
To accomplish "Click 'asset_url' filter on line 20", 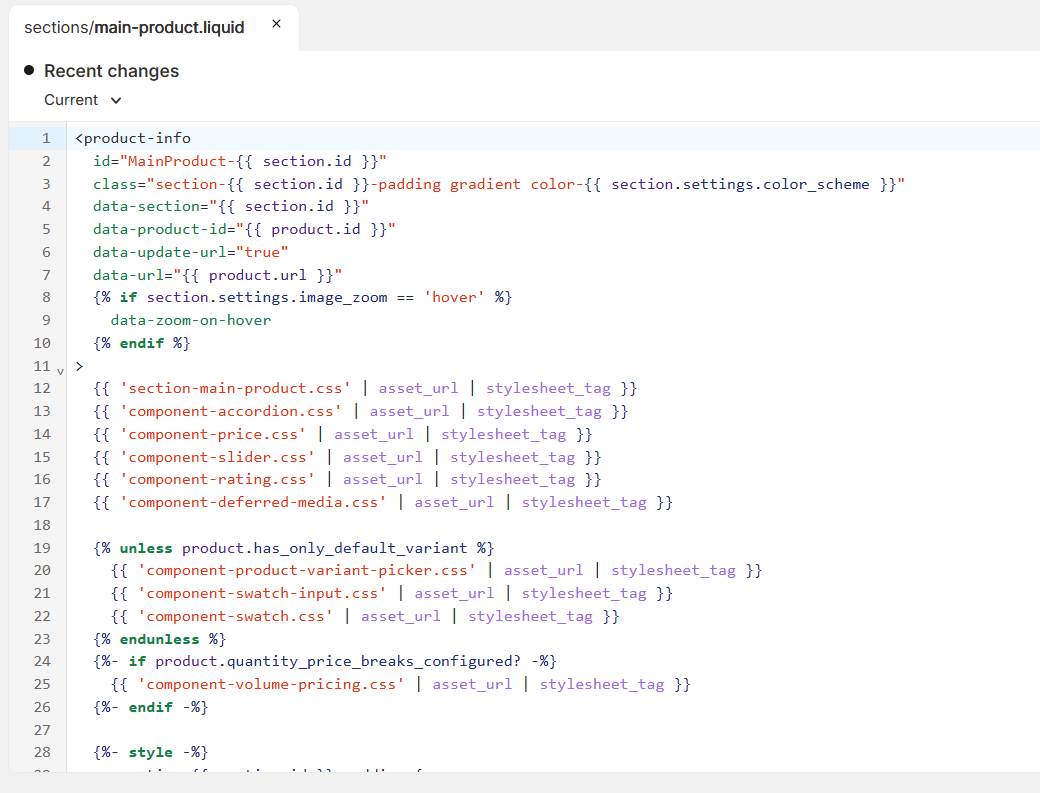I will pyautogui.click(x=543, y=570).
